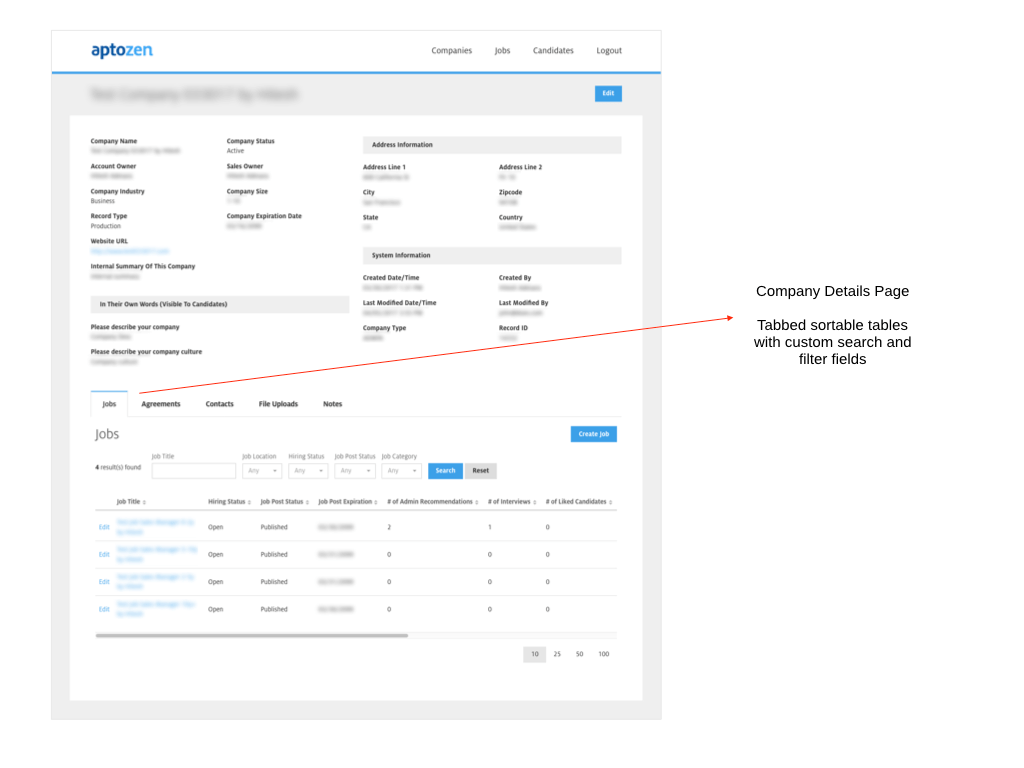Click the Search button in job filters
This screenshot has height=768, width=1024.
click(445, 471)
